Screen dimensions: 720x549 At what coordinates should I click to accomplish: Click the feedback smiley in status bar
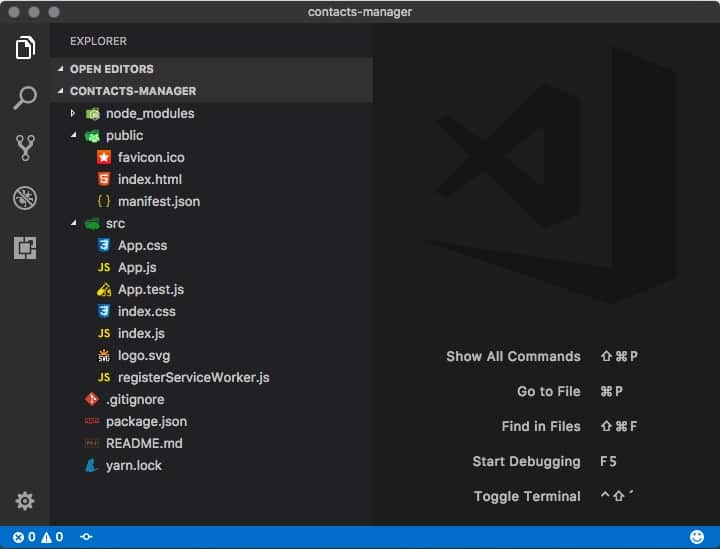point(697,537)
